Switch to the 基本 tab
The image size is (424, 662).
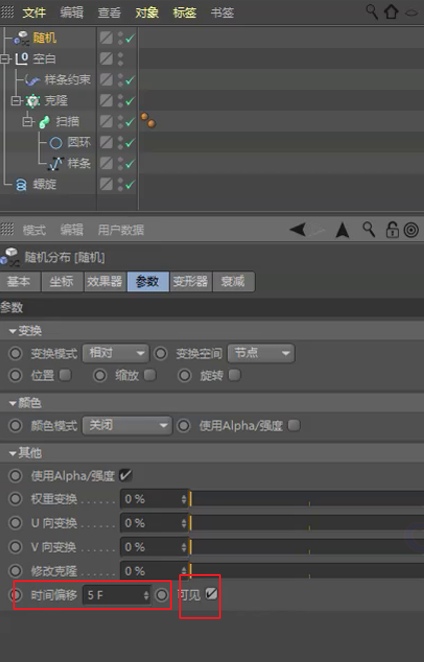click(20, 282)
